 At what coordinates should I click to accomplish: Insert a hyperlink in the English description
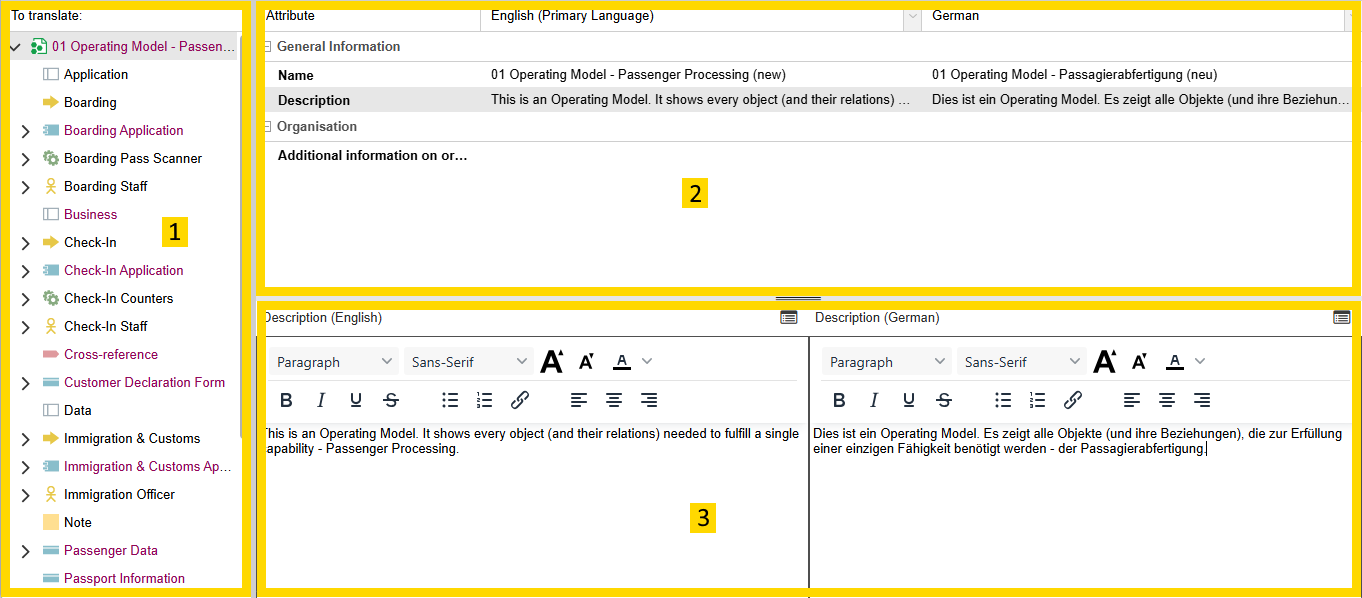click(519, 399)
